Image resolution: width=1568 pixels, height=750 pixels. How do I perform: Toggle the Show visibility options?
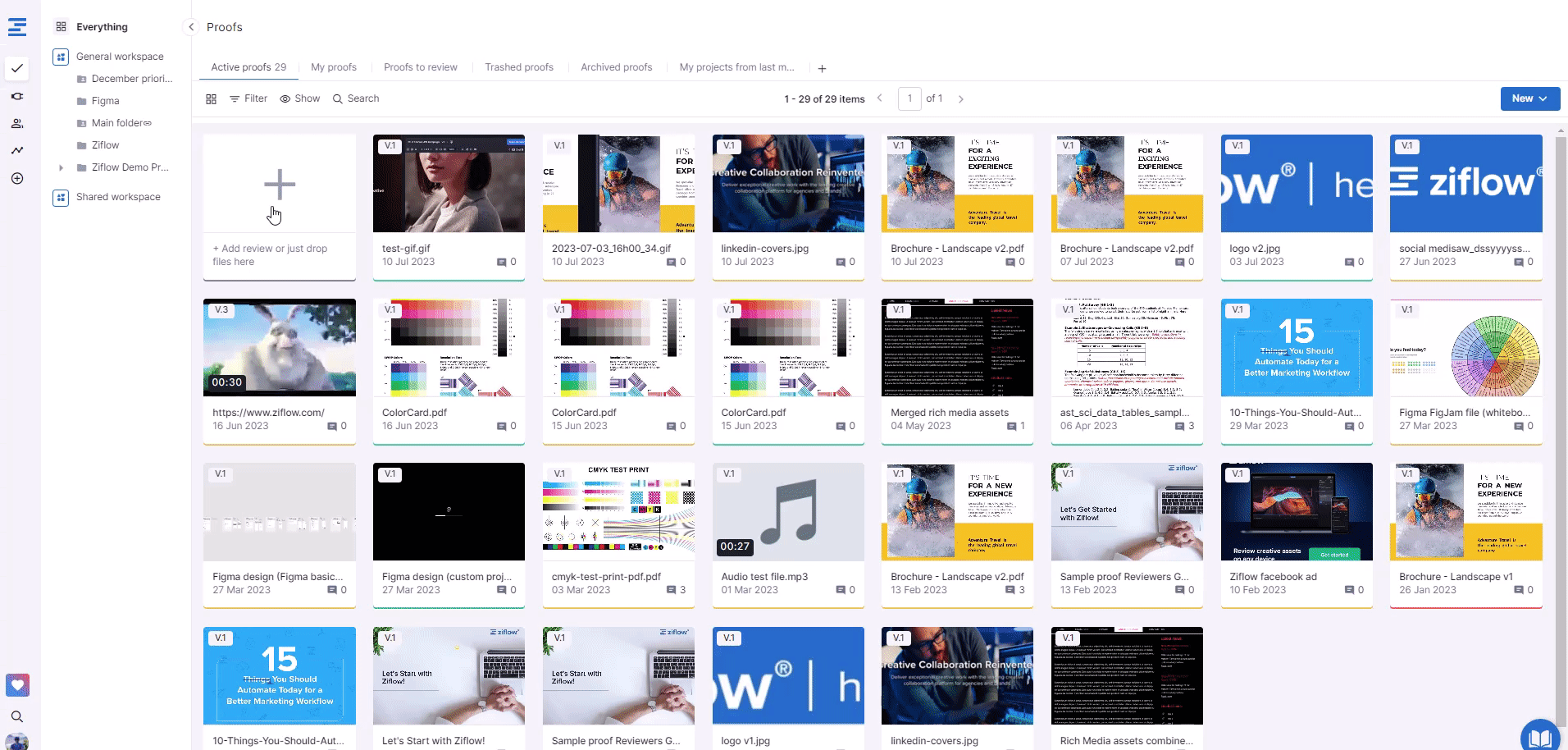(x=299, y=98)
